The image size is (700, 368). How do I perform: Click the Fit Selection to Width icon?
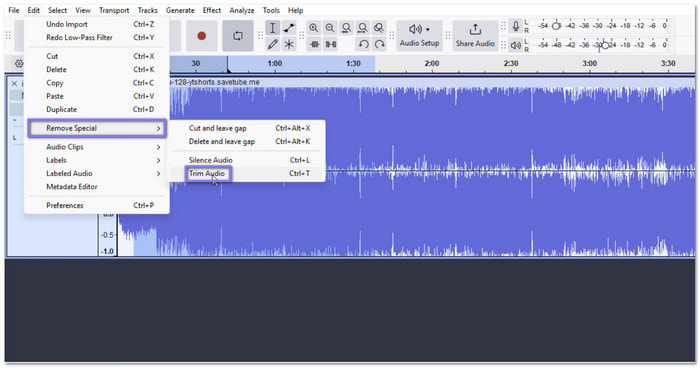(346, 28)
